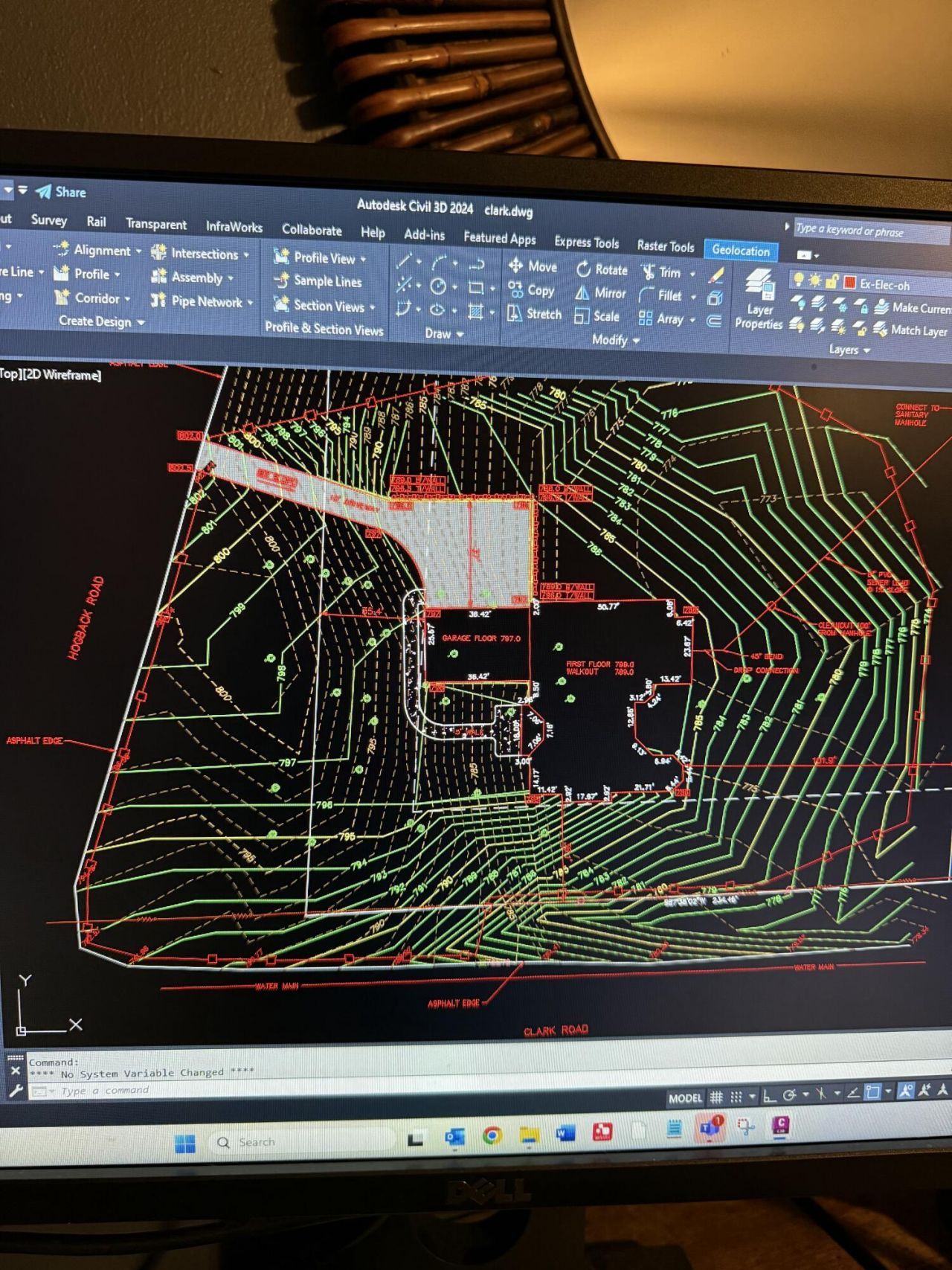The width and height of the screenshot is (952, 1270).
Task: Click the red layer color swatch
Action: point(849,283)
